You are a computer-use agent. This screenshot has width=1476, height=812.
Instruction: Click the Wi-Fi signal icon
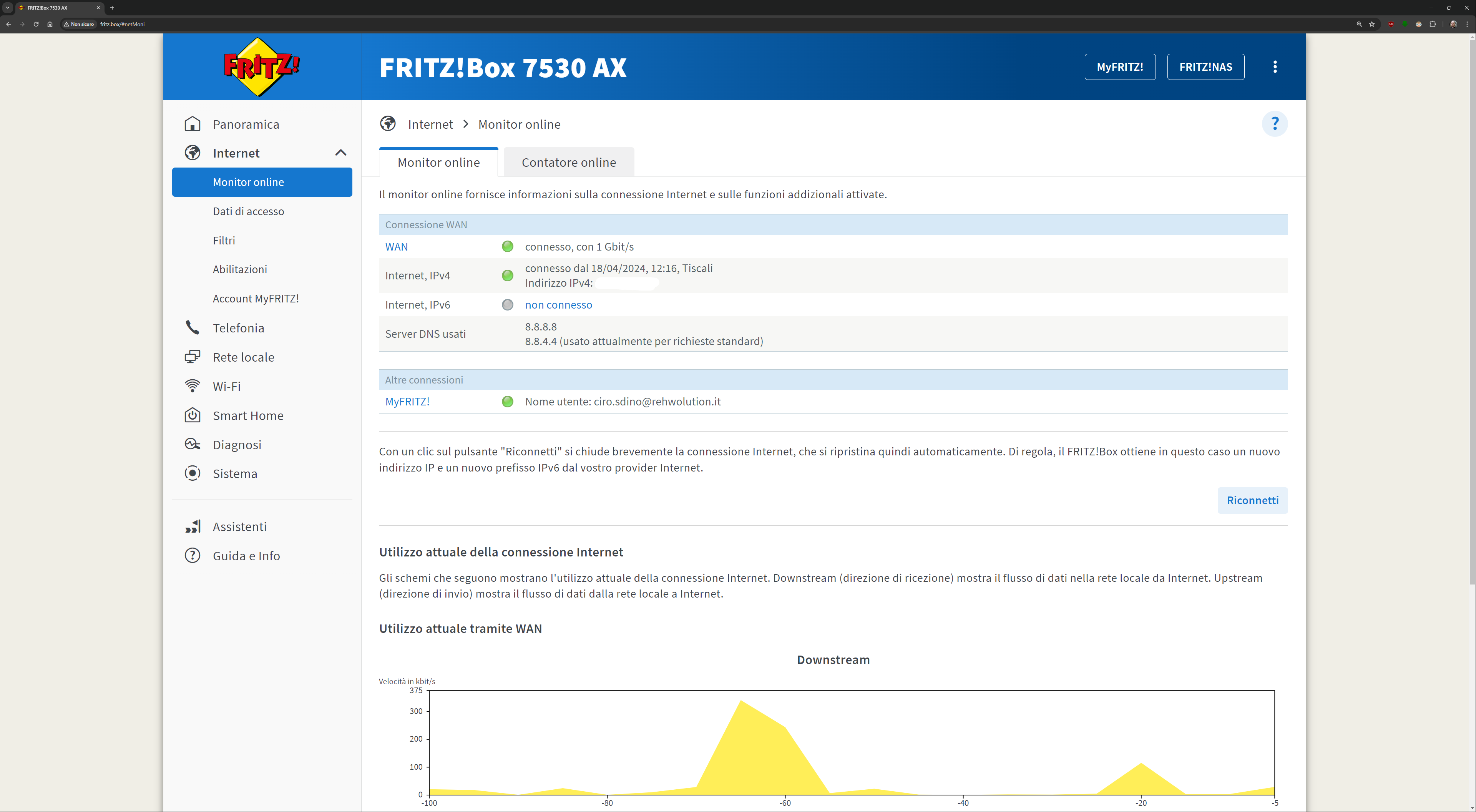pos(193,386)
